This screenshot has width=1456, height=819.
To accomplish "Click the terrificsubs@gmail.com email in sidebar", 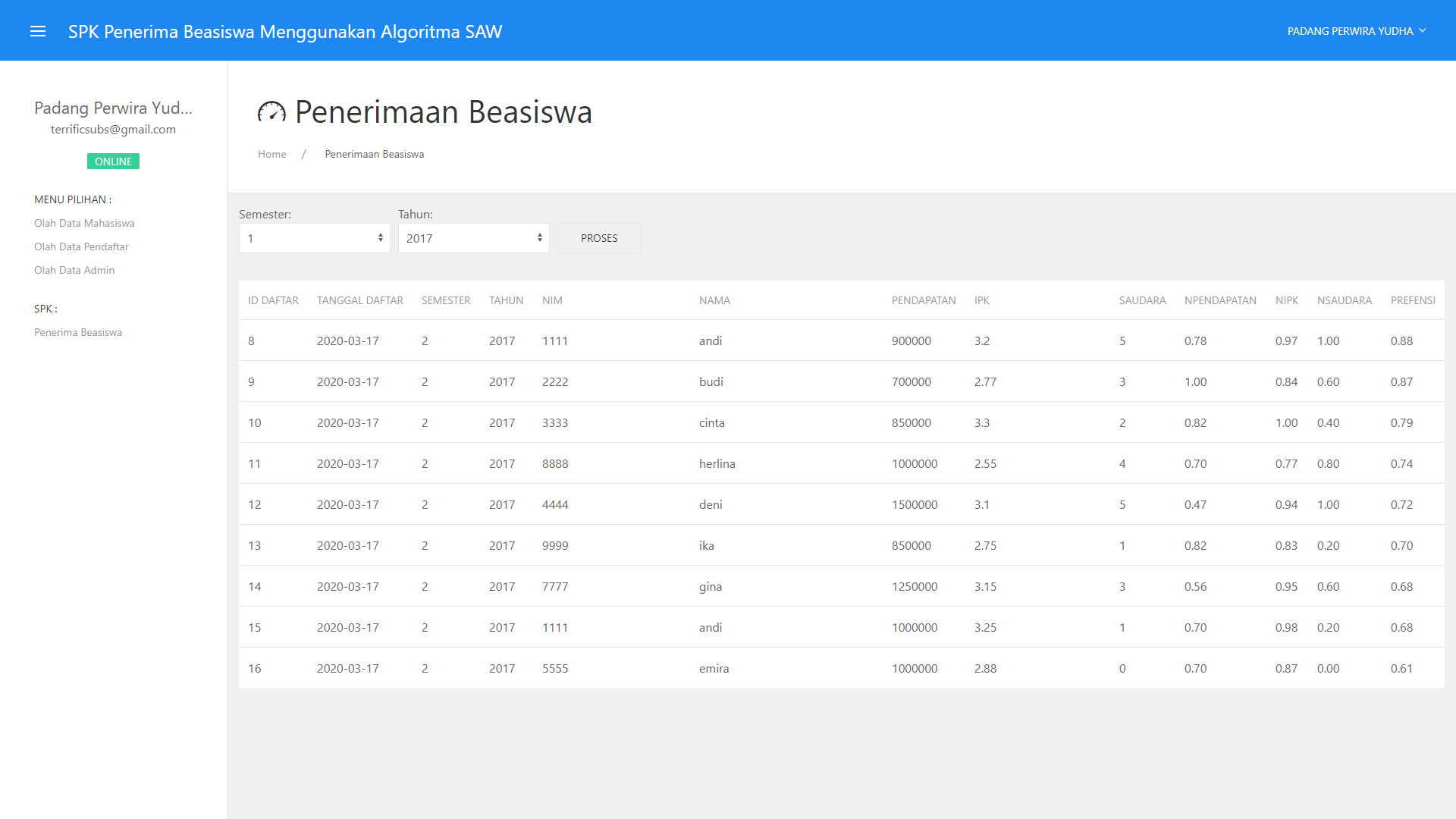I will click(113, 130).
